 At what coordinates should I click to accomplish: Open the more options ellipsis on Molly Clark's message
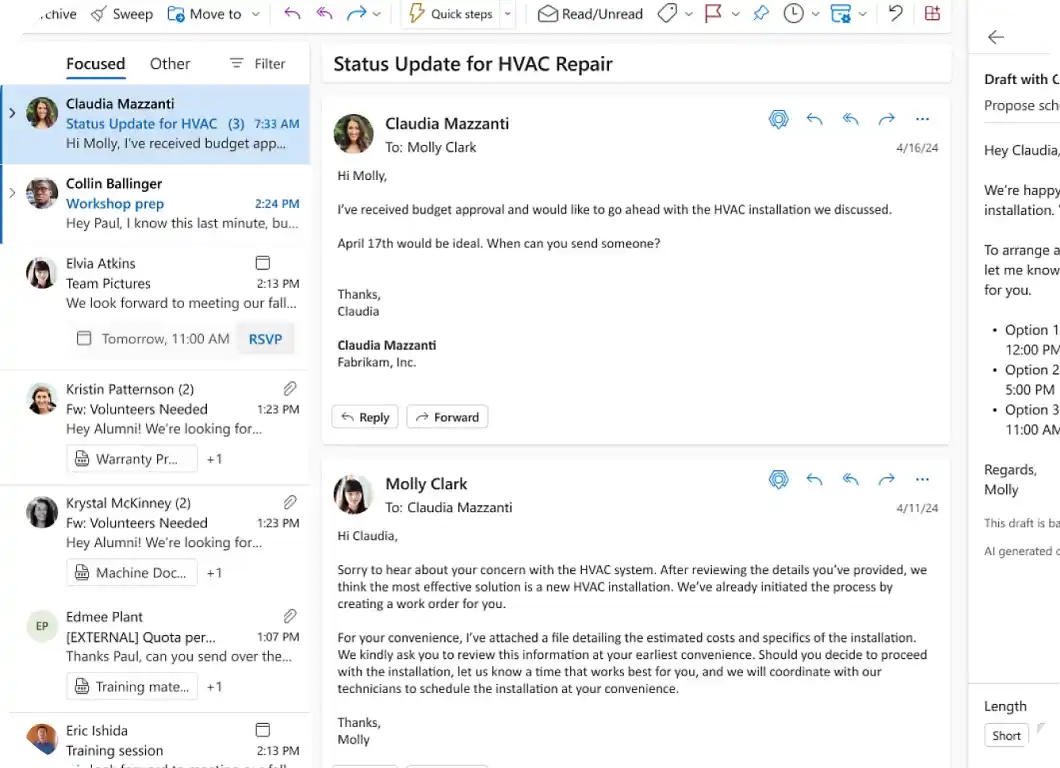922,479
